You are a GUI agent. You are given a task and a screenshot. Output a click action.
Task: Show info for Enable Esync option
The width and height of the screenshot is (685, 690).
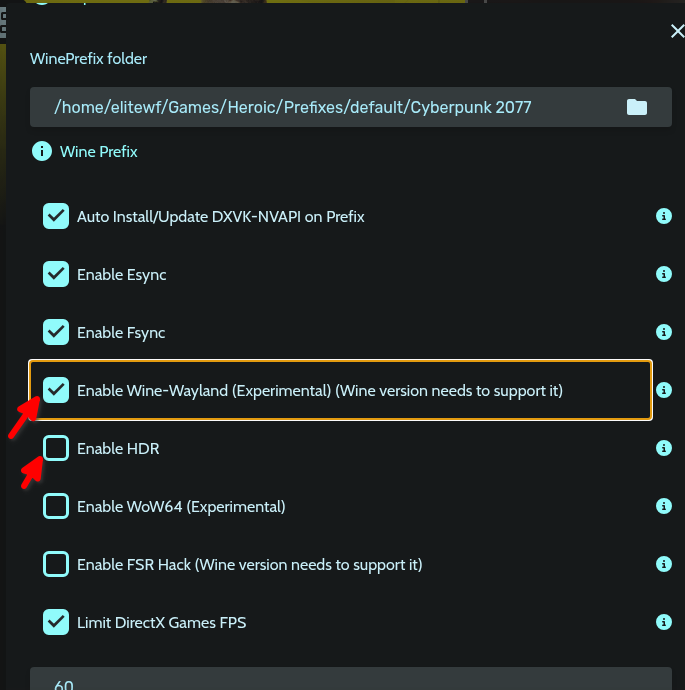[663, 274]
